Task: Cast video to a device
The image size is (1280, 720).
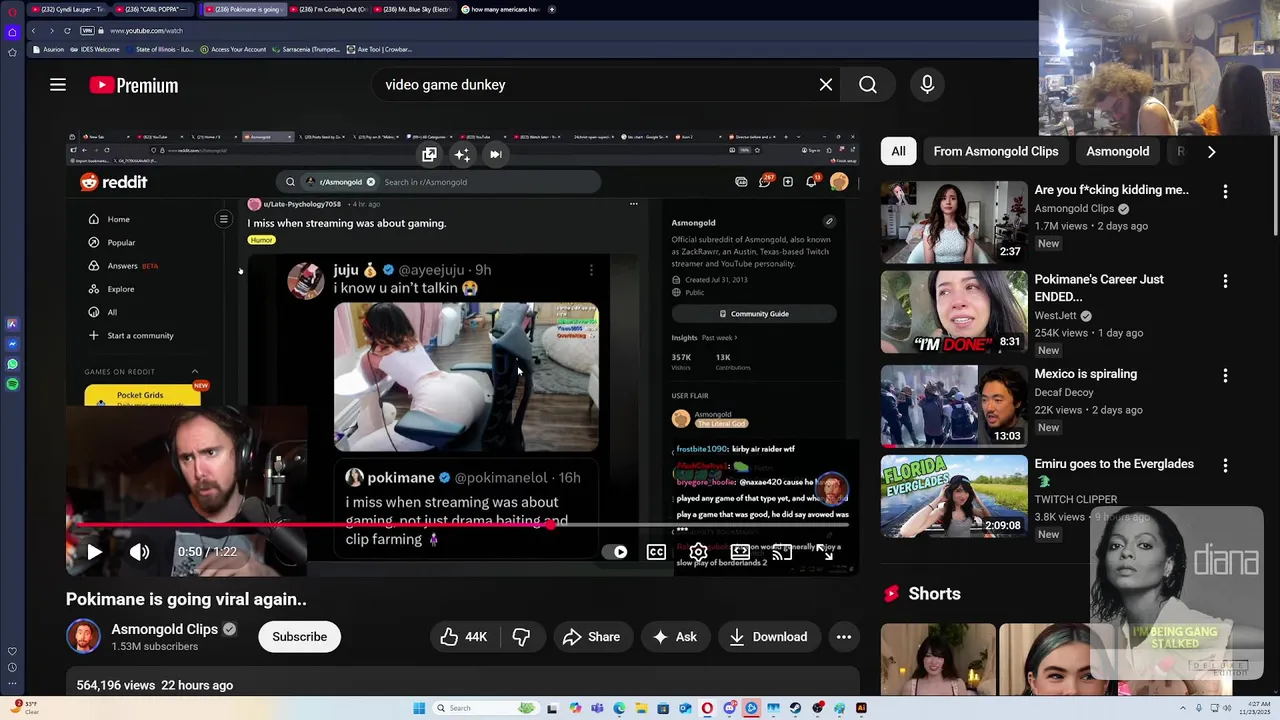Action: (782, 552)
